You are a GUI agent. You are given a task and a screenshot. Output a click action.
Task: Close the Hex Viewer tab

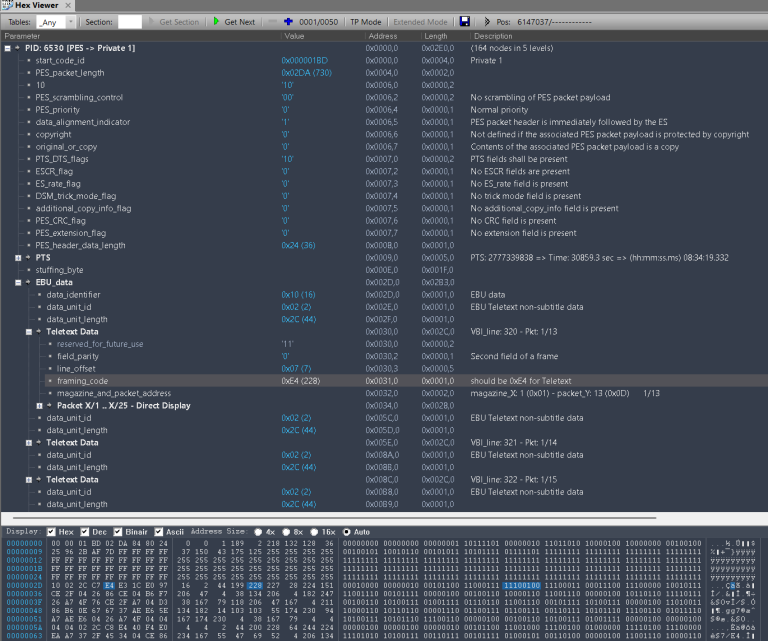click(x=68, y=5)
